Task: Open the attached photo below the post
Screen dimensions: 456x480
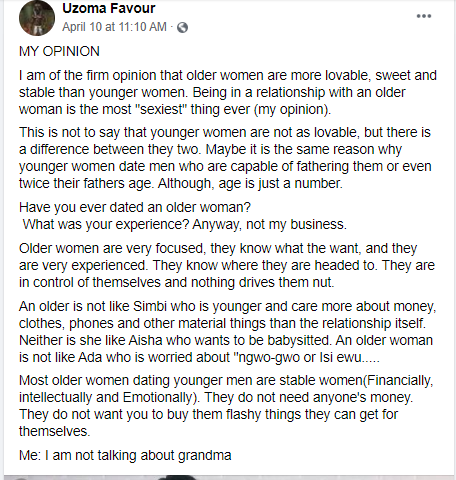Action: click(228, 478)
